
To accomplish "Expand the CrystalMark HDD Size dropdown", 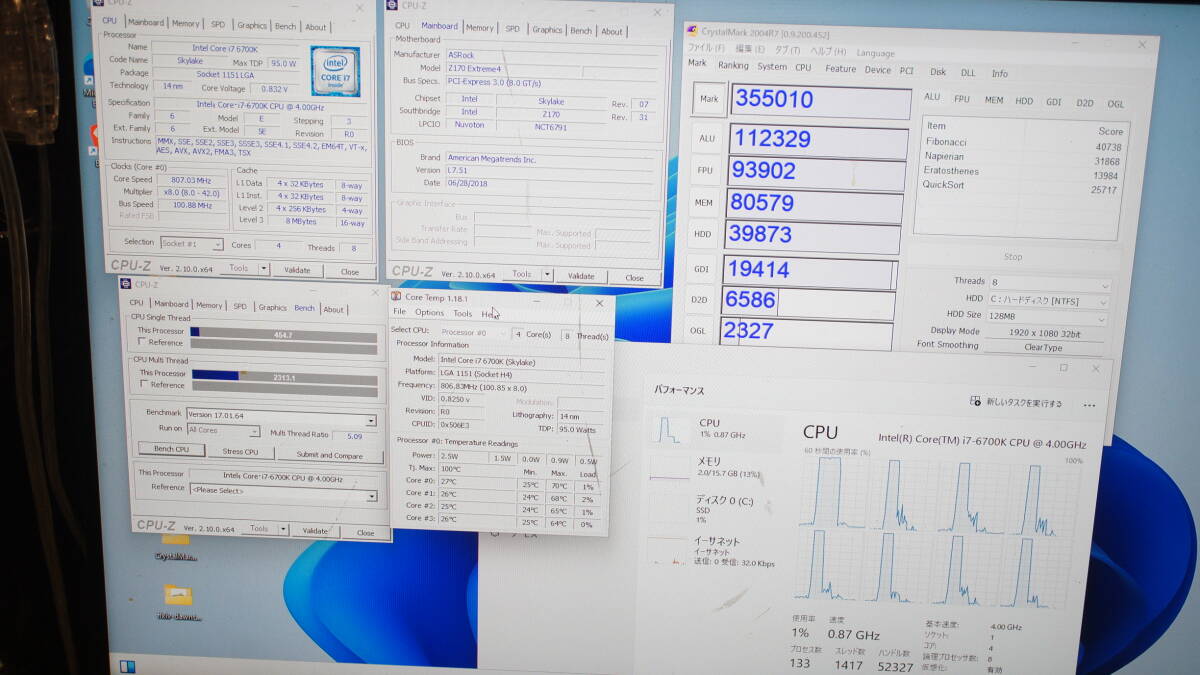I will [1104, 316].
